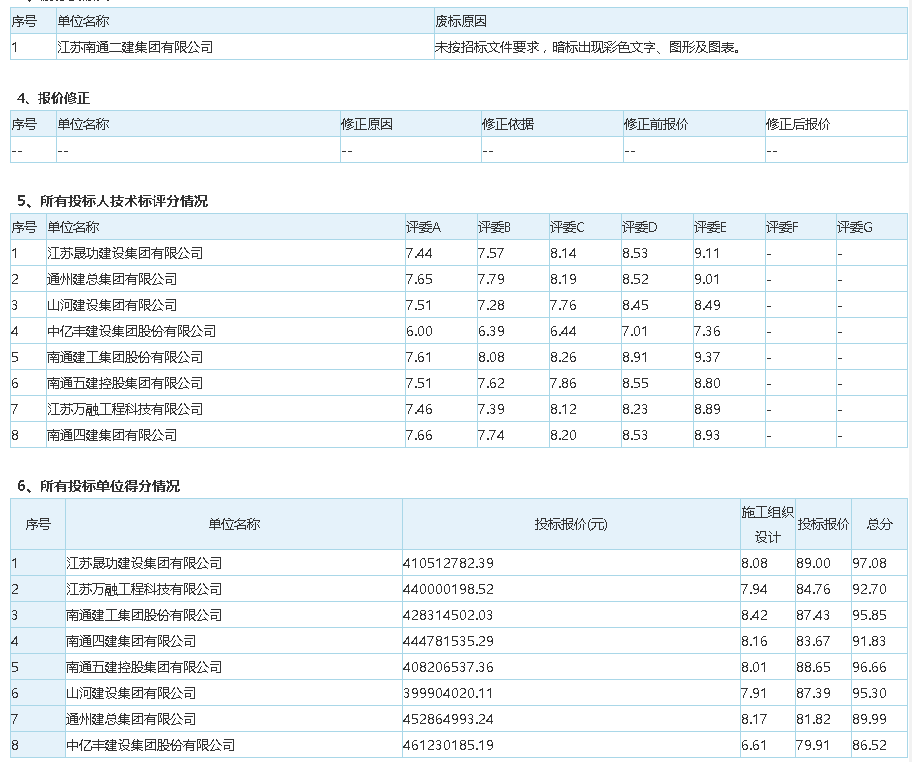
Task: Click the bid price 428314502.03
Action: [448, 615]
